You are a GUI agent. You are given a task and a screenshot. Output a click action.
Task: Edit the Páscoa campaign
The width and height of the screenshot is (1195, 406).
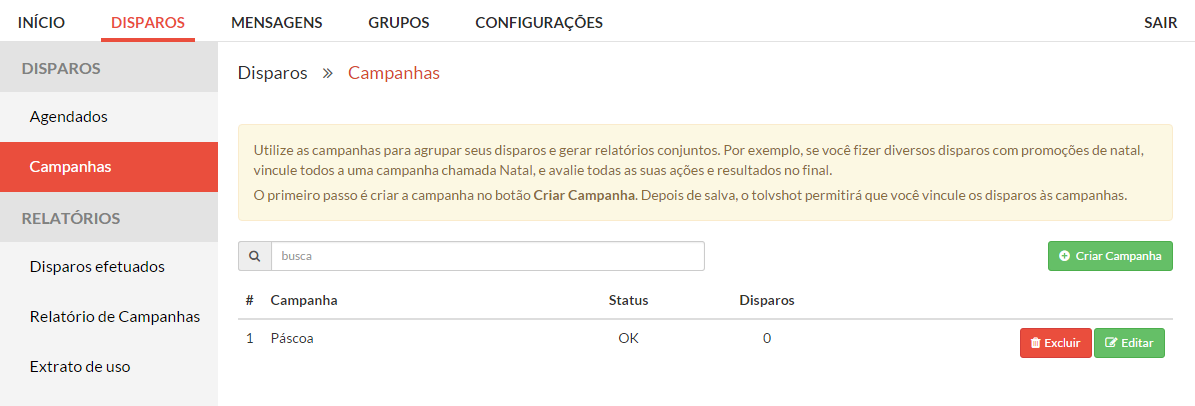(1129, 343)
